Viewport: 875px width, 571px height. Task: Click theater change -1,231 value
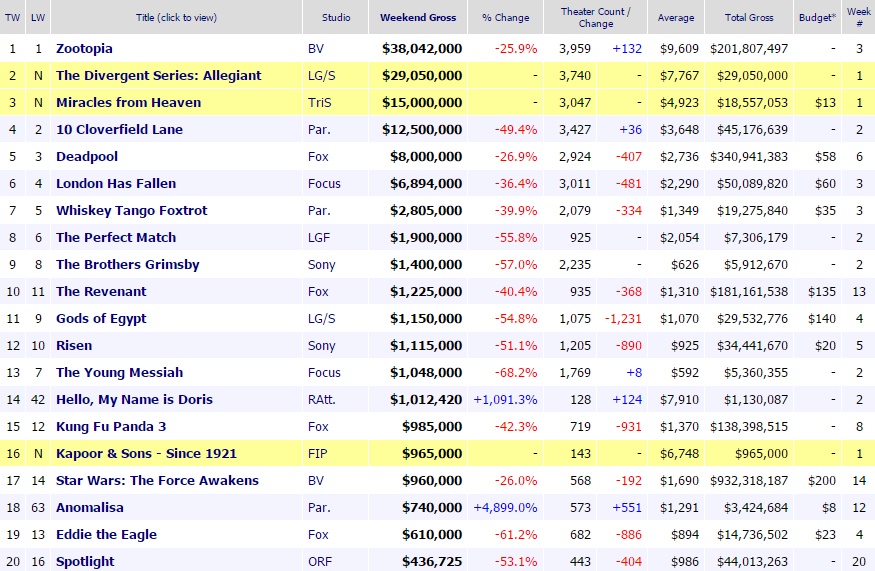coord(623,319)
